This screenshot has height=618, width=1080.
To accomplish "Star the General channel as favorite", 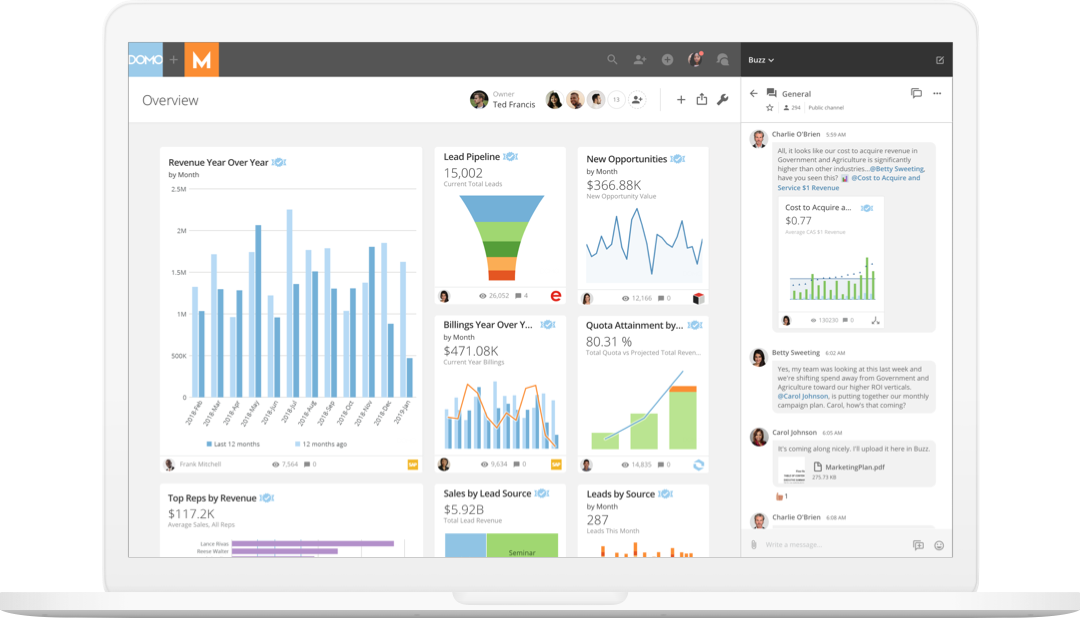I will pyautogui.click(x=769, y=107).
